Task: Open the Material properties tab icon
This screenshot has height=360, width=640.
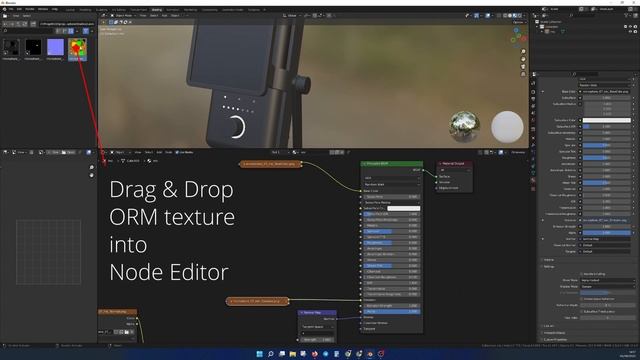Action: click(x=533, y=180)
